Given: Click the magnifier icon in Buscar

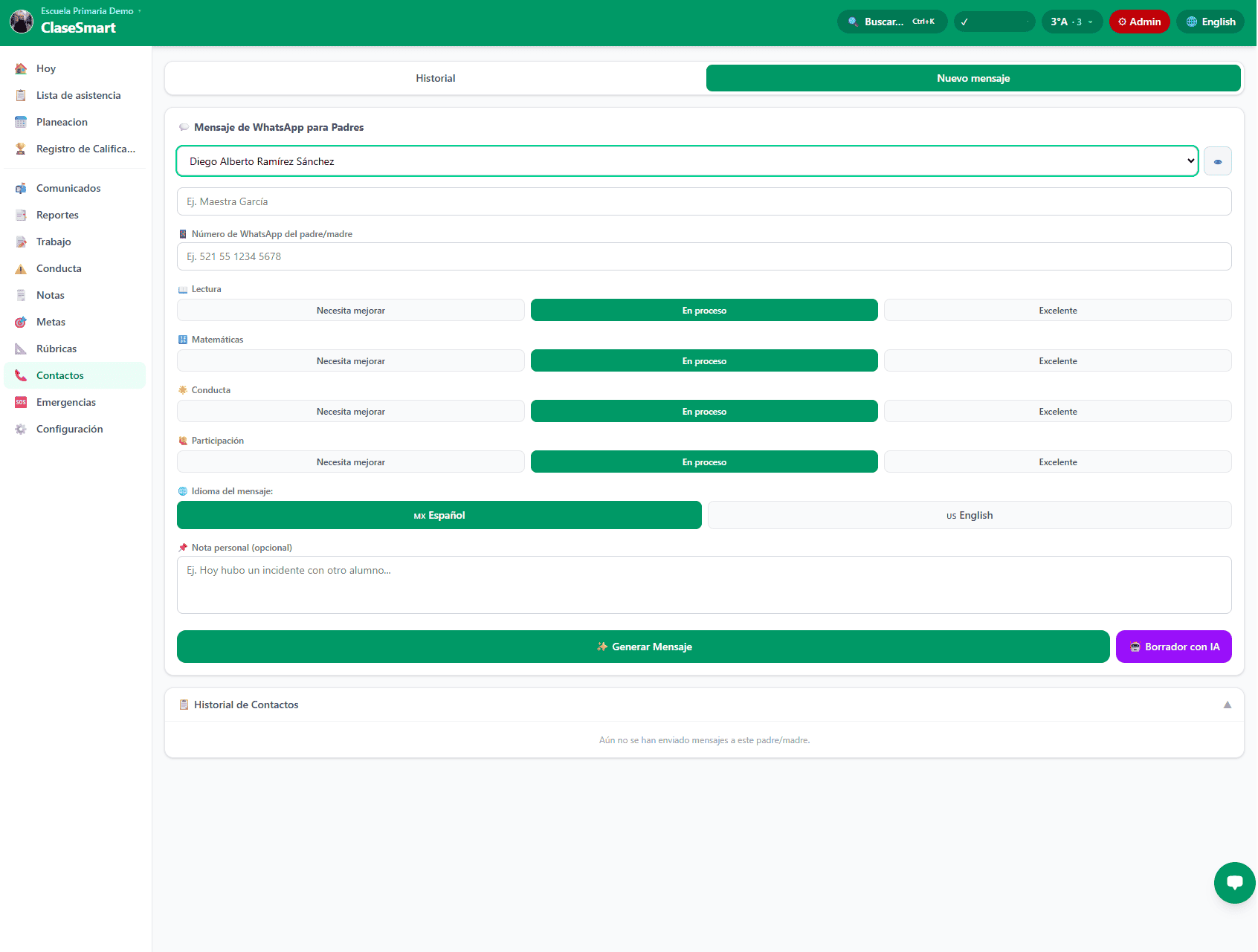Looking at the screenshot, I should [x=853, y=22].
